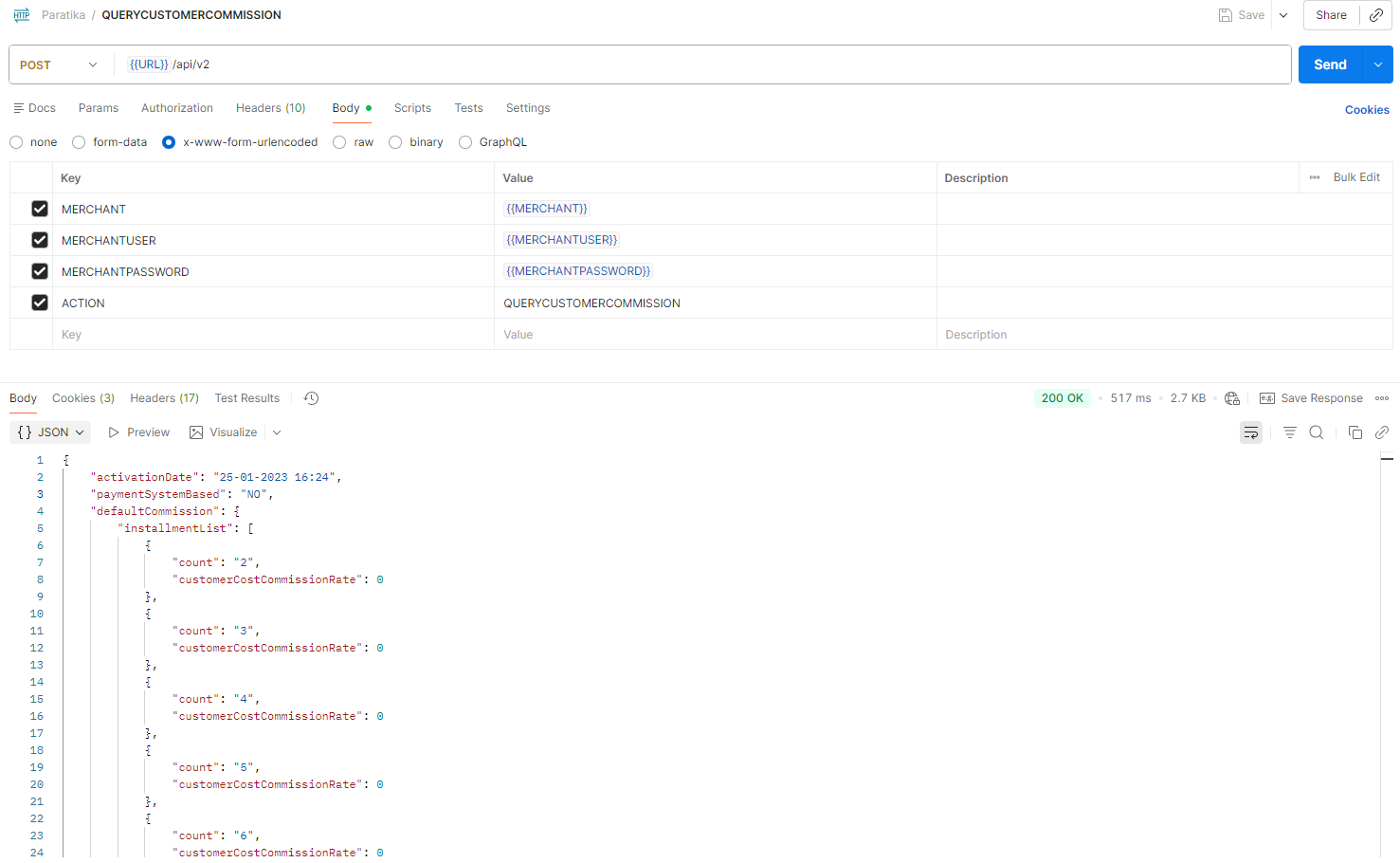Click the copy link icon beside Share
This screenshot has height=863, width=1400.
pos(1376,15)
